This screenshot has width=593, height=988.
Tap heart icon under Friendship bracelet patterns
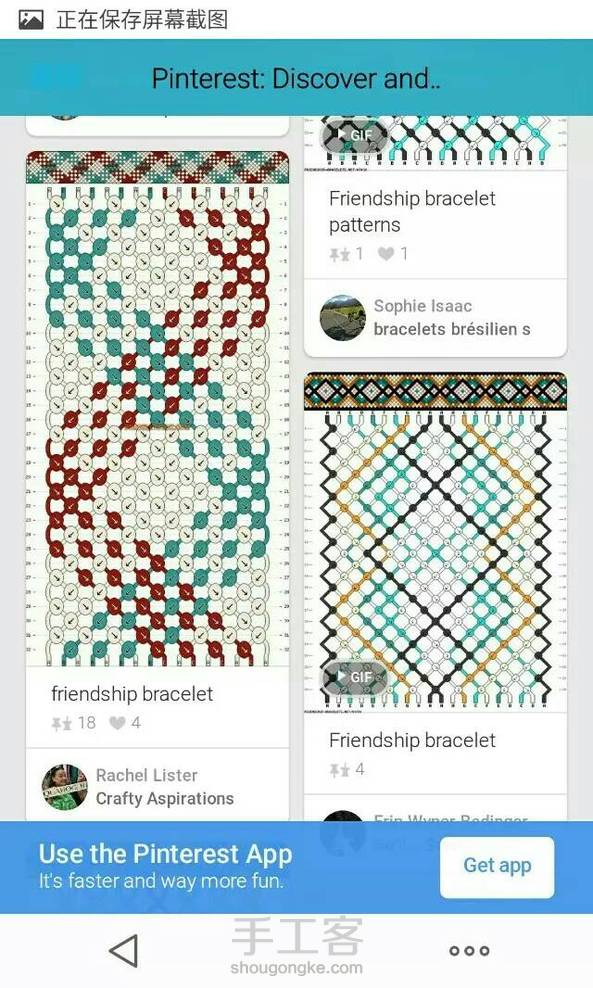click(x=386, y=254)
